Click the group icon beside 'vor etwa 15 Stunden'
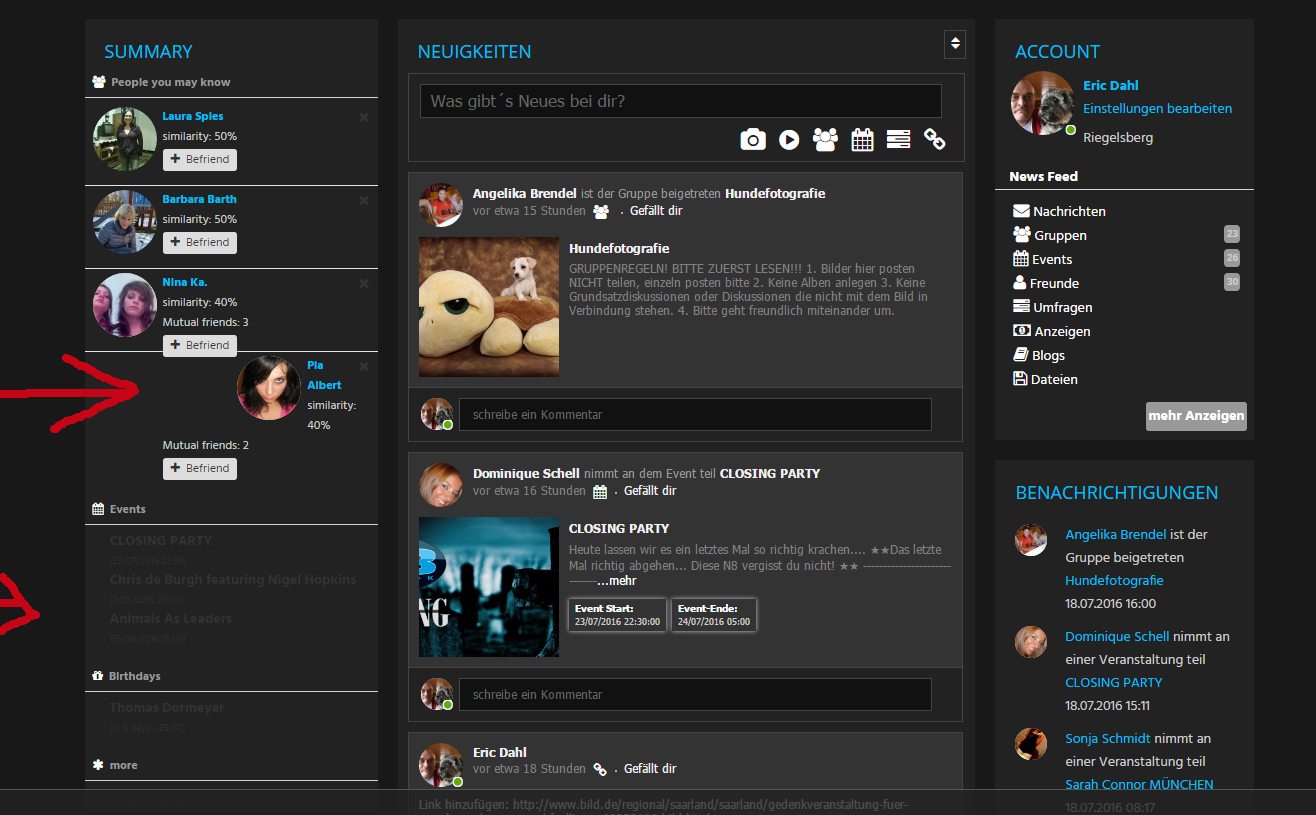1316x815 pixels. [x=600, y=212]
